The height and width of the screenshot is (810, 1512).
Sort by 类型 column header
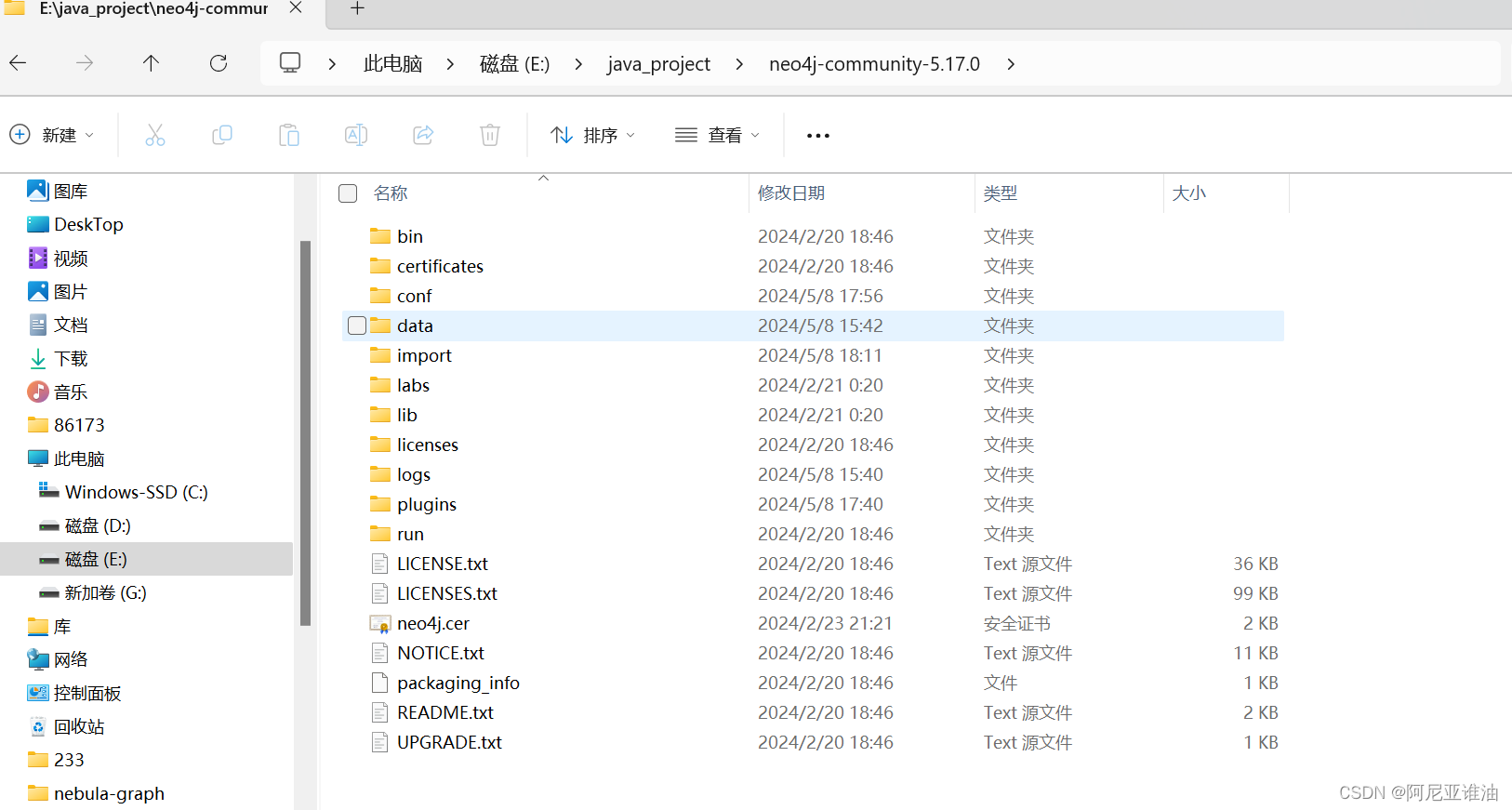[1001, 193]
